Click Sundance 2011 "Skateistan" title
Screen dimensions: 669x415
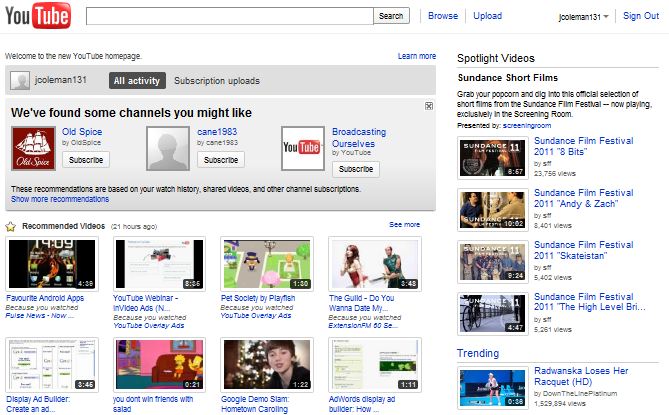coord(584,250)
